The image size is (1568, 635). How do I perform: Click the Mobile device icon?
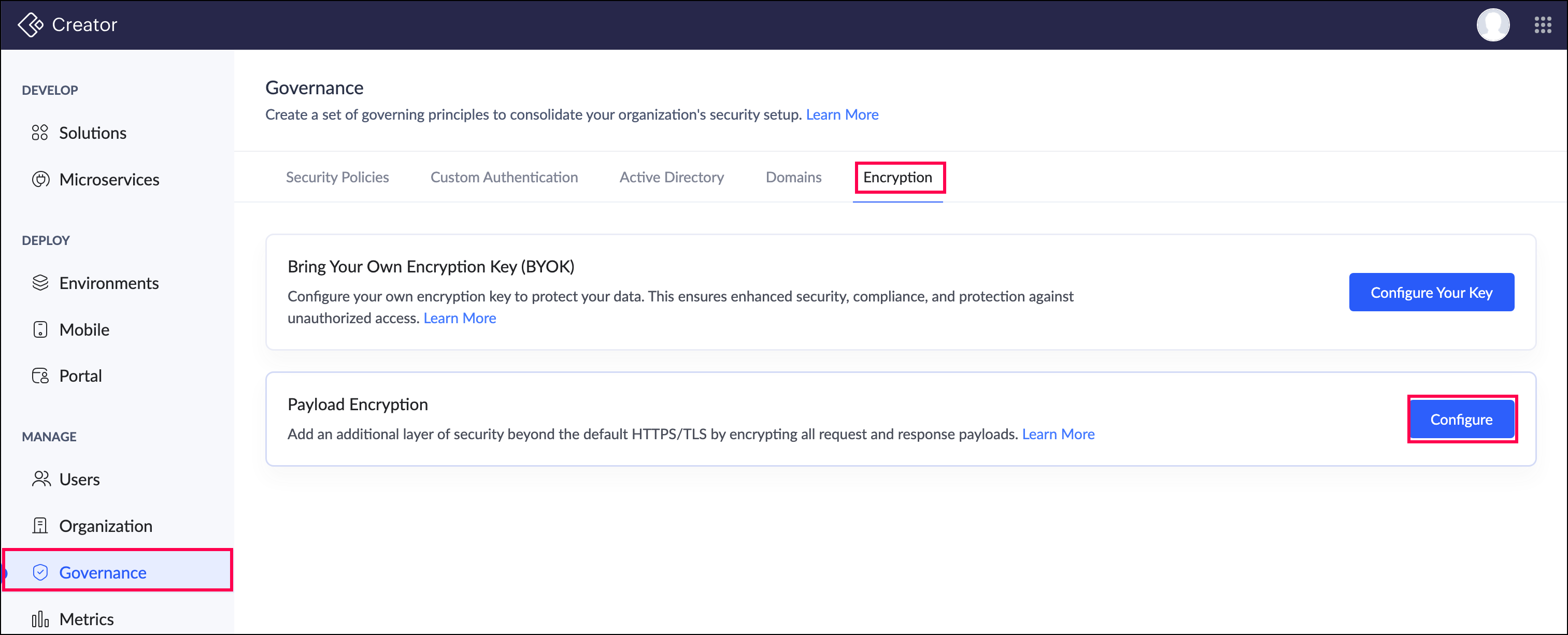pos(40,329)
